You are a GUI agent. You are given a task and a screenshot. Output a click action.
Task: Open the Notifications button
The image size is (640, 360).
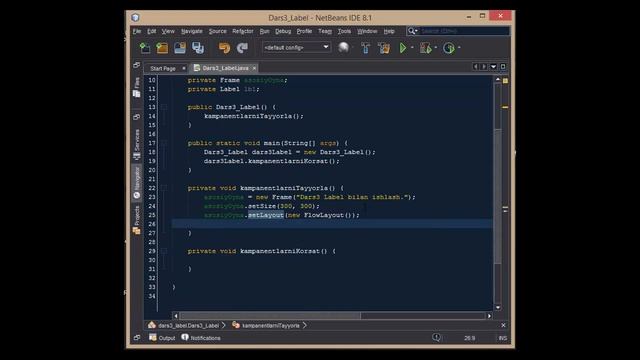tap(201, 338)
